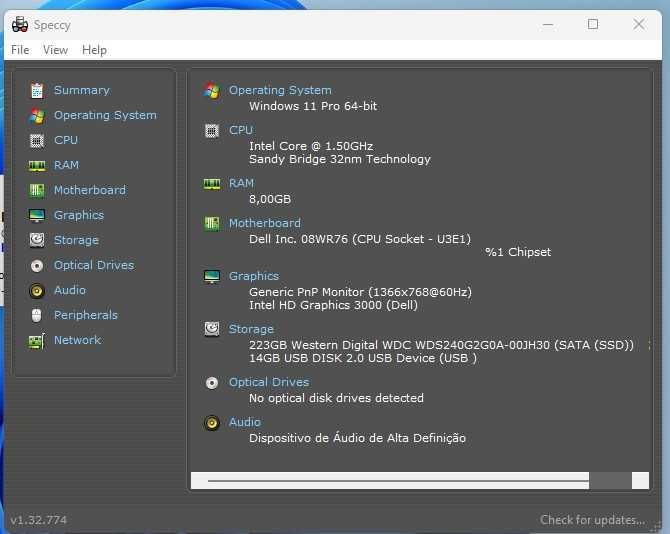Click the Storage heading link in summary
This screenshot has width=670, height=534.
251,329
